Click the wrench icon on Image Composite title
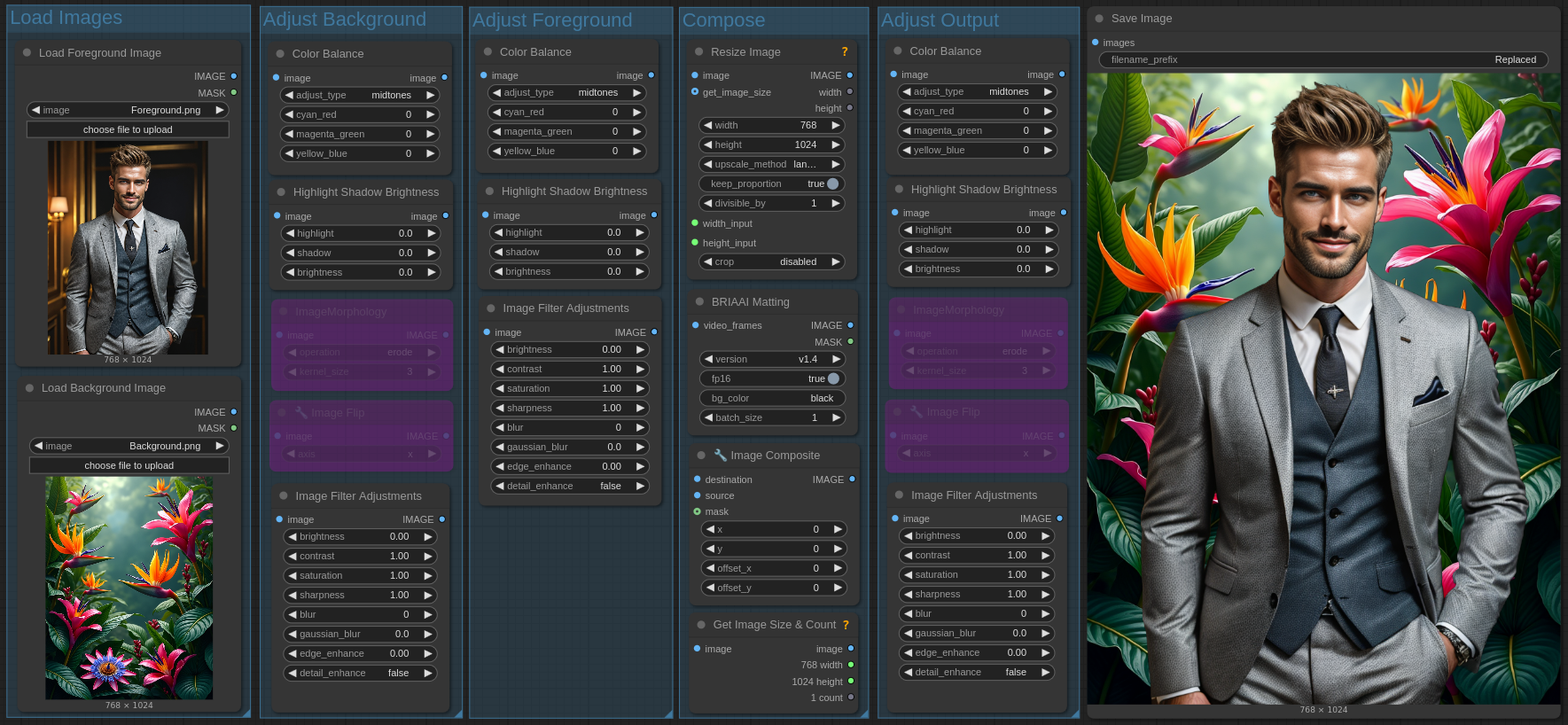The width and height of the screenshot is (1568, 725). click(721, 456)
